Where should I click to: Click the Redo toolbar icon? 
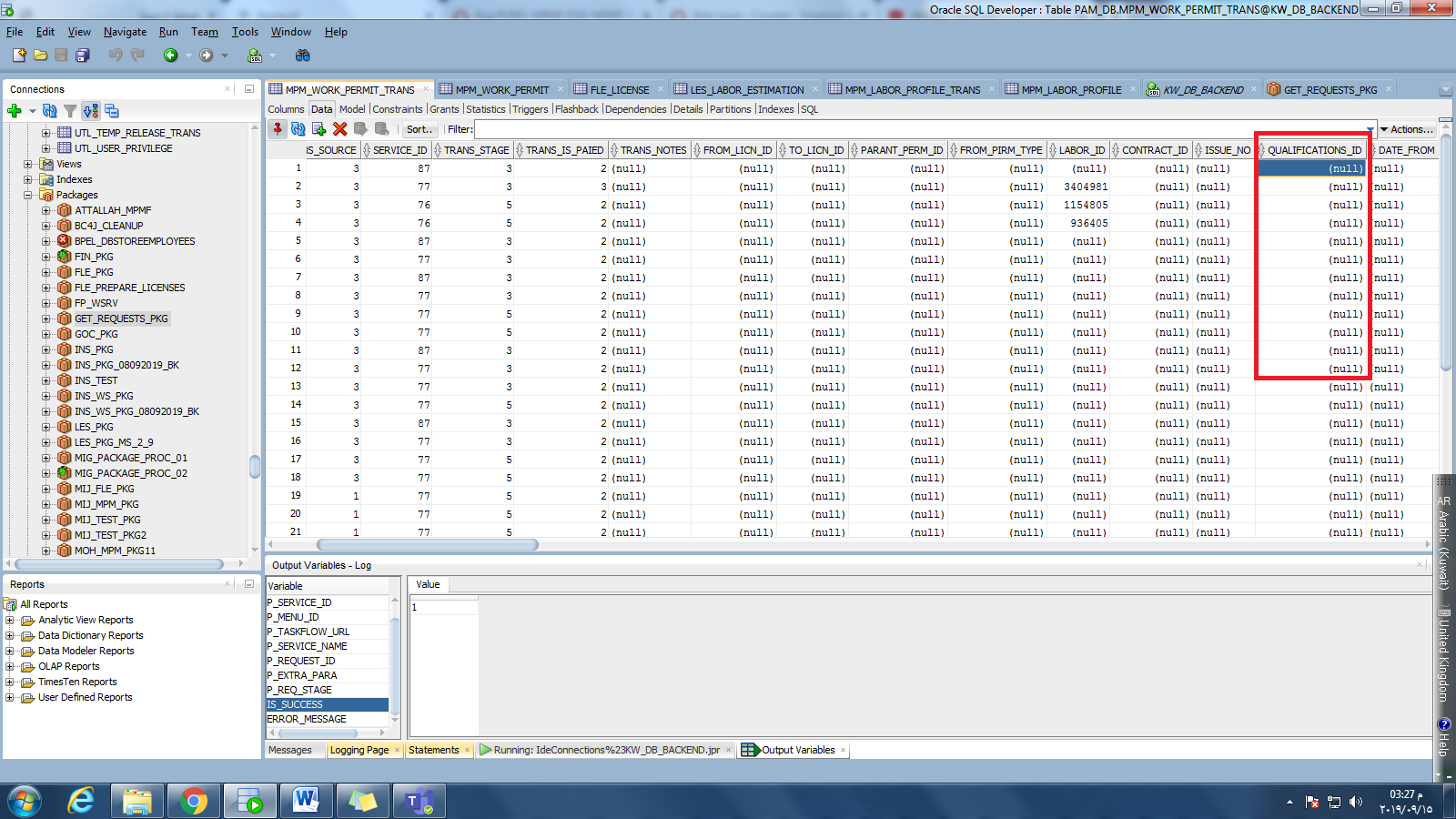(137, 56)
